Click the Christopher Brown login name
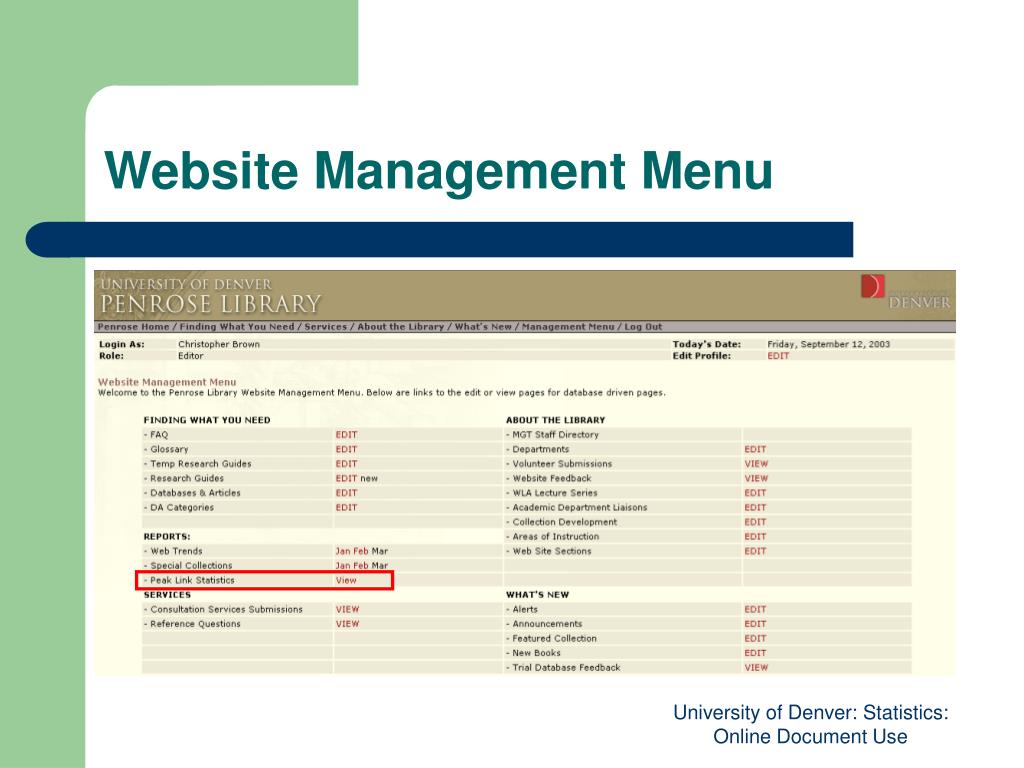This screenshot has width=1024, height=768. coord(219,344)
